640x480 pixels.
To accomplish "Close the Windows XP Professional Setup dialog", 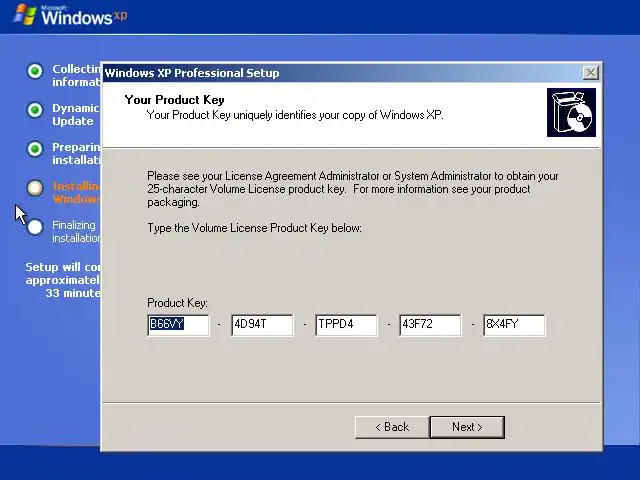I will coord(591,73).
